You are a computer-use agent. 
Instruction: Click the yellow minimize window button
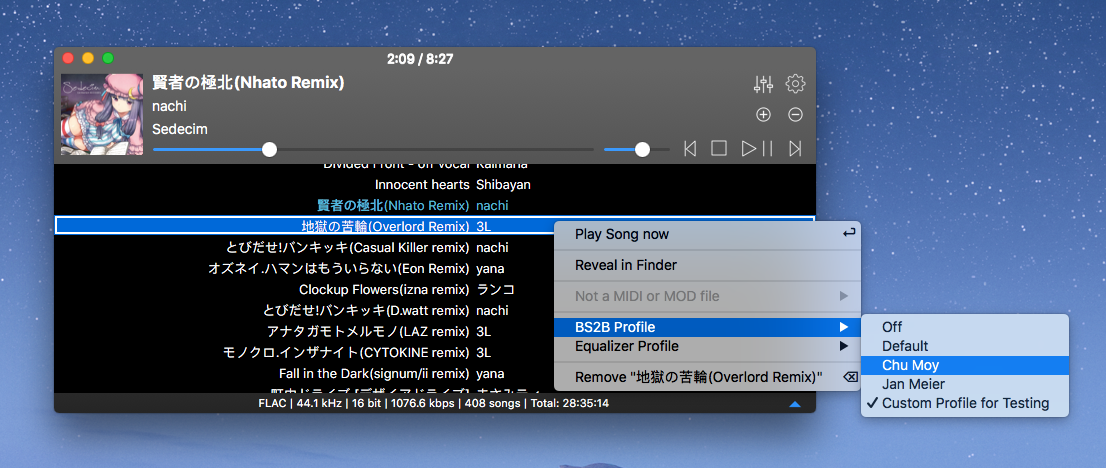click(x=88, y=59)
